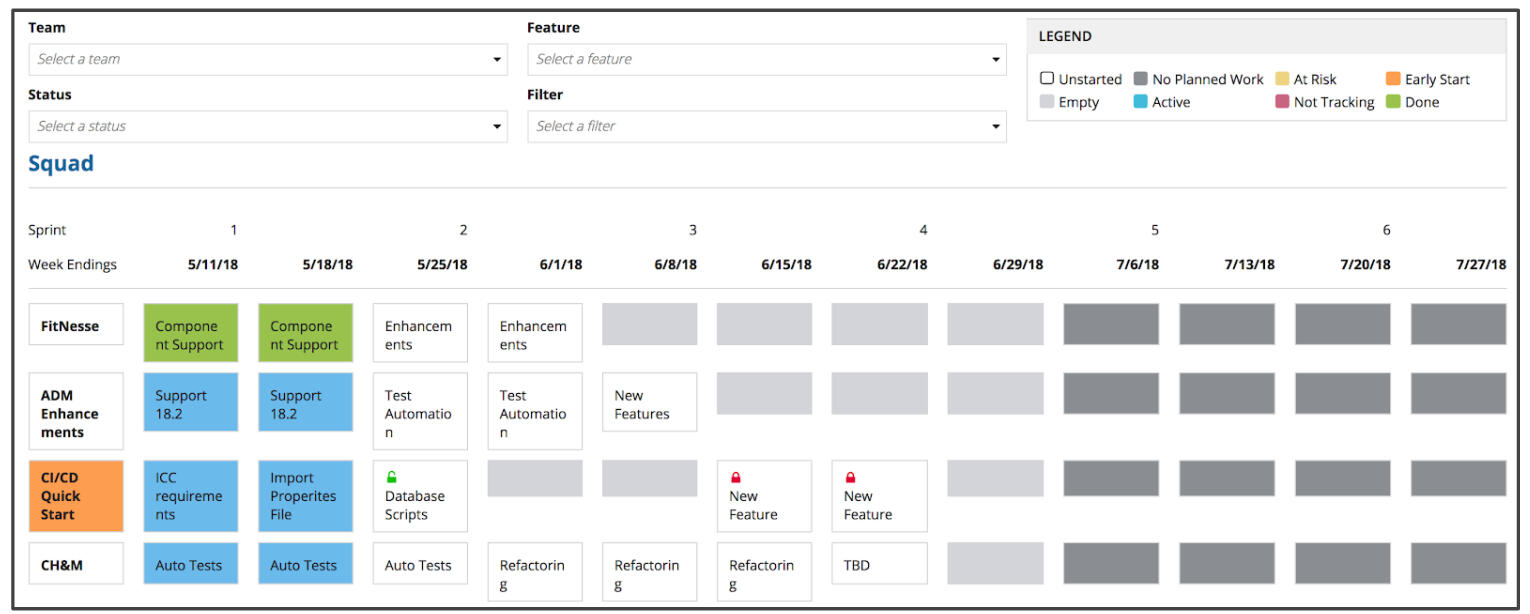Click the Early Start orange legend swatch
Screen dimensions: 1530x614
coord(1393,79)
